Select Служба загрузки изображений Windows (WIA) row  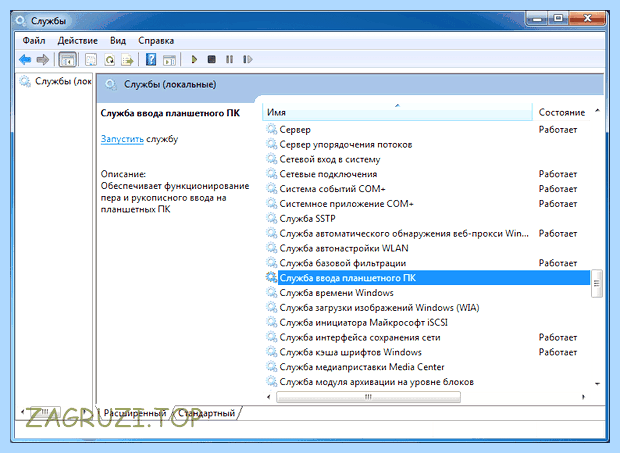pos(427,308)
